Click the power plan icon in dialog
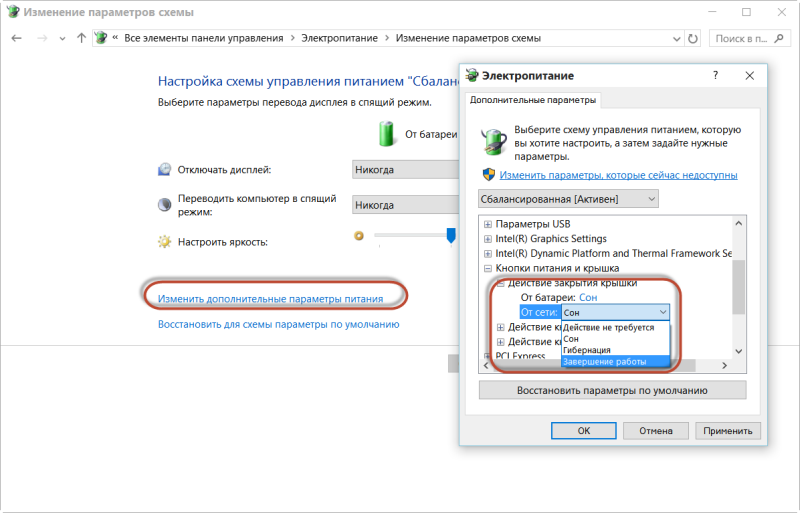The width and height of the screenshot is (800, 513). click(494, 140)
